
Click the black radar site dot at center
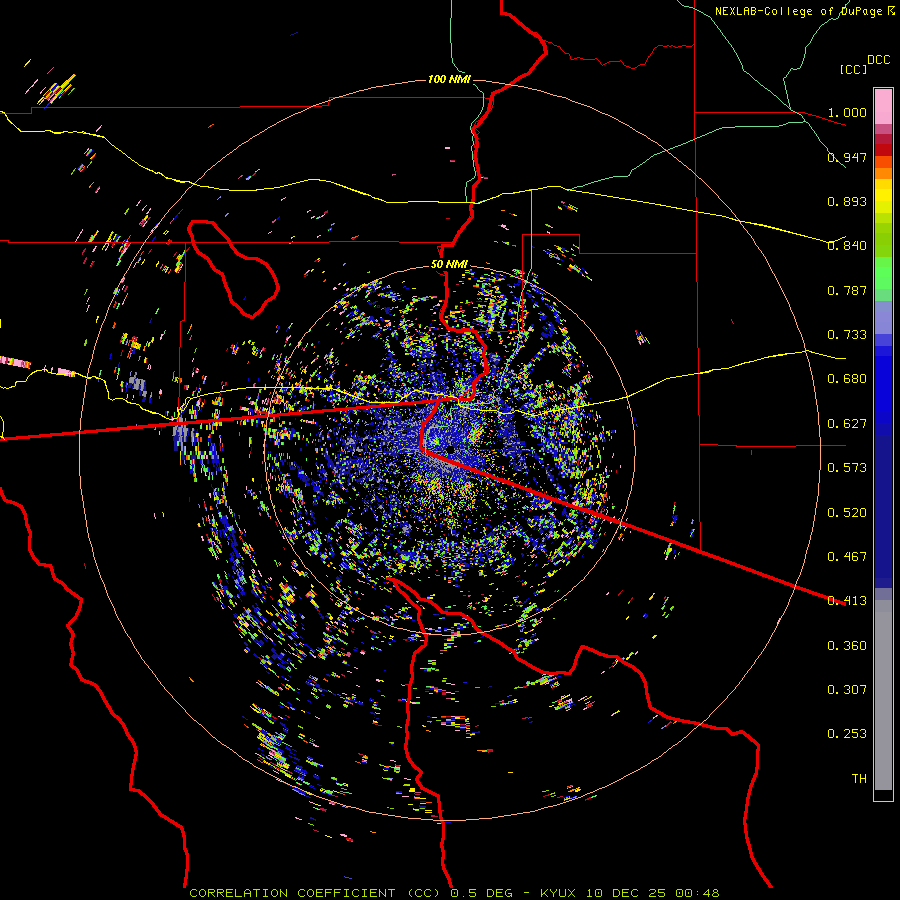[451, 450]
